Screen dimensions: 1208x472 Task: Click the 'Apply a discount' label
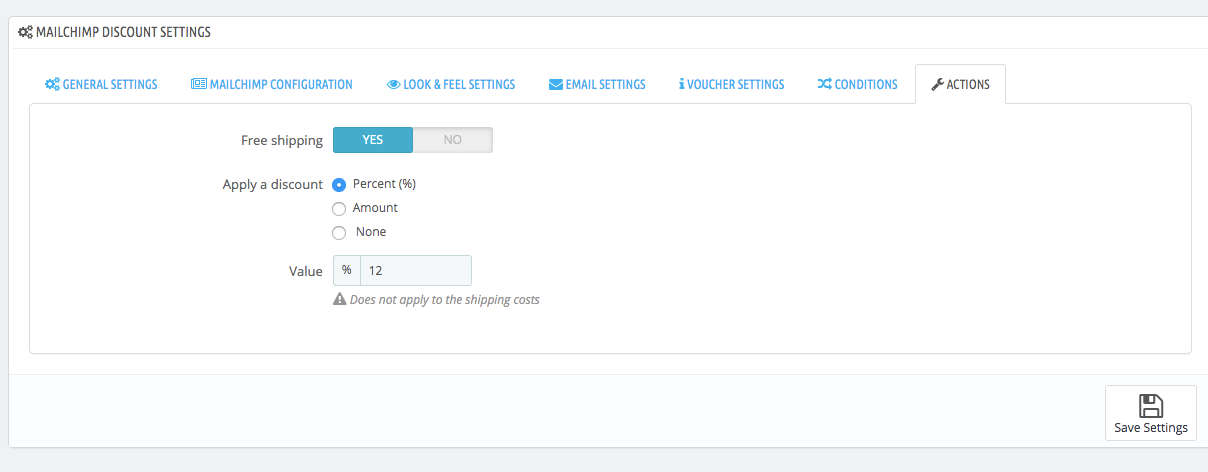273,185
